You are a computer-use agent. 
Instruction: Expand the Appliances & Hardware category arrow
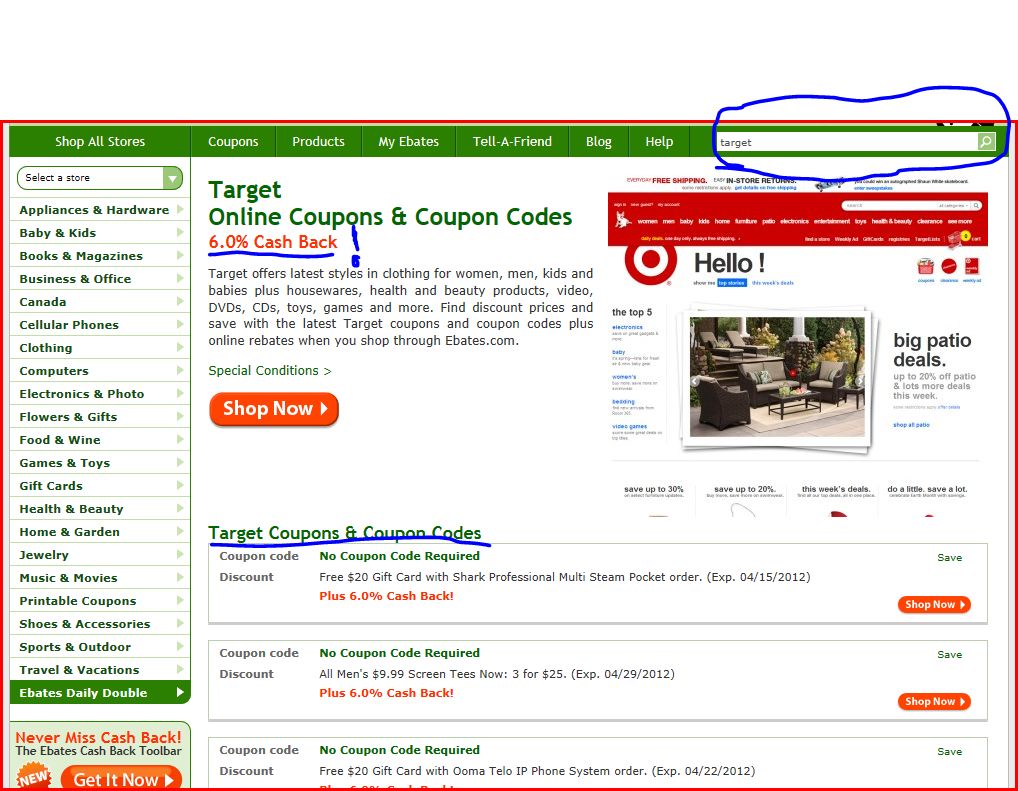[x=180, y=209]
